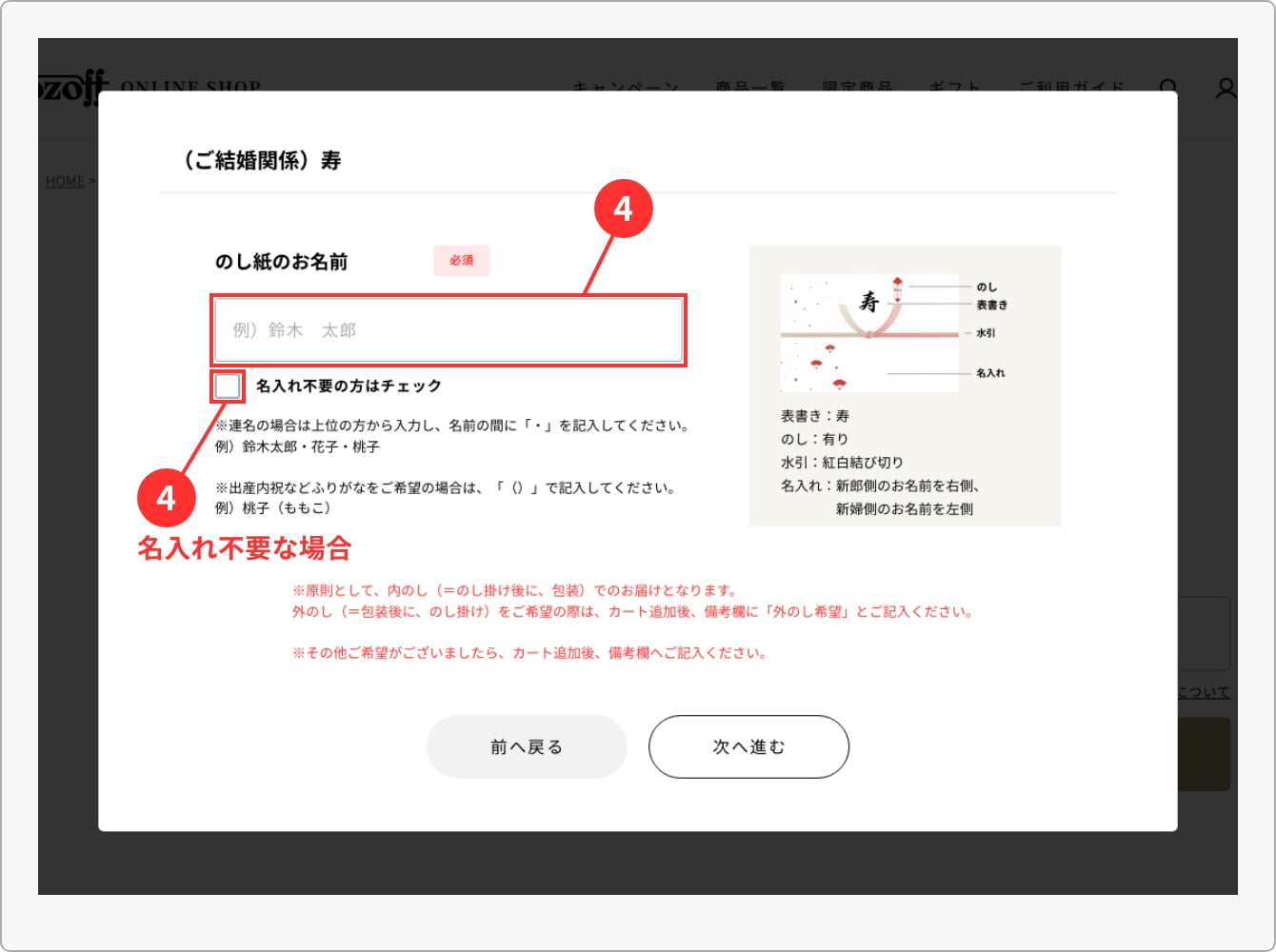
Task: Click the 寿 character on noshi preview
Action: [x=868, y=302]
